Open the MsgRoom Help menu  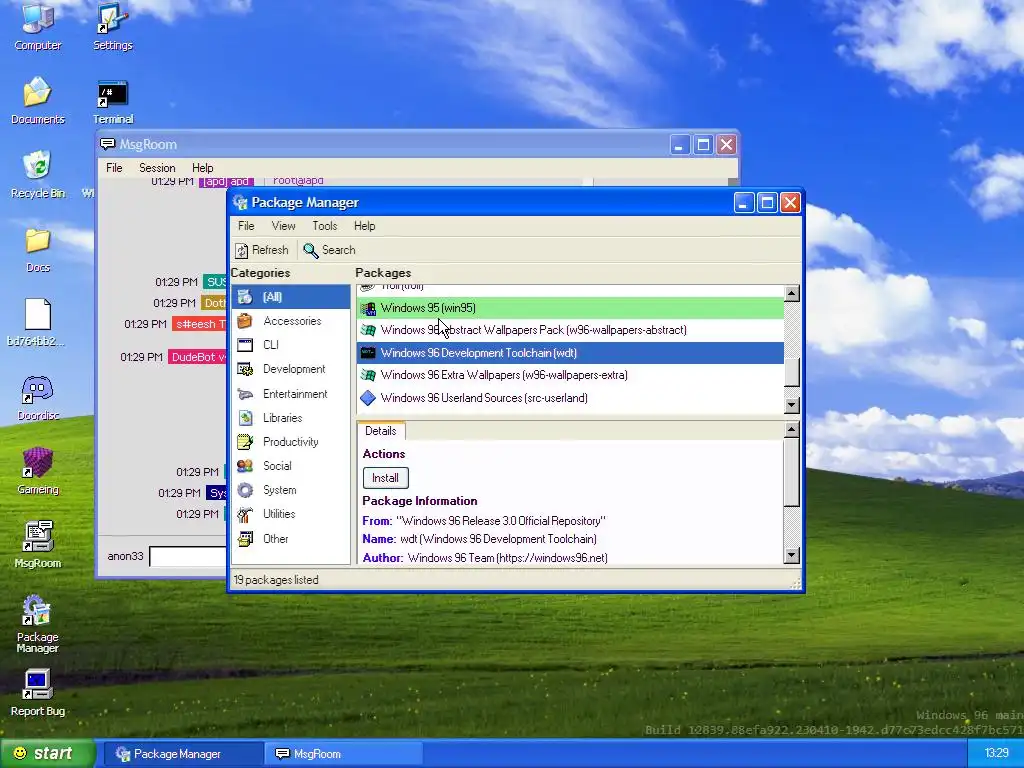pyautogui.click(x=202, y=168)
